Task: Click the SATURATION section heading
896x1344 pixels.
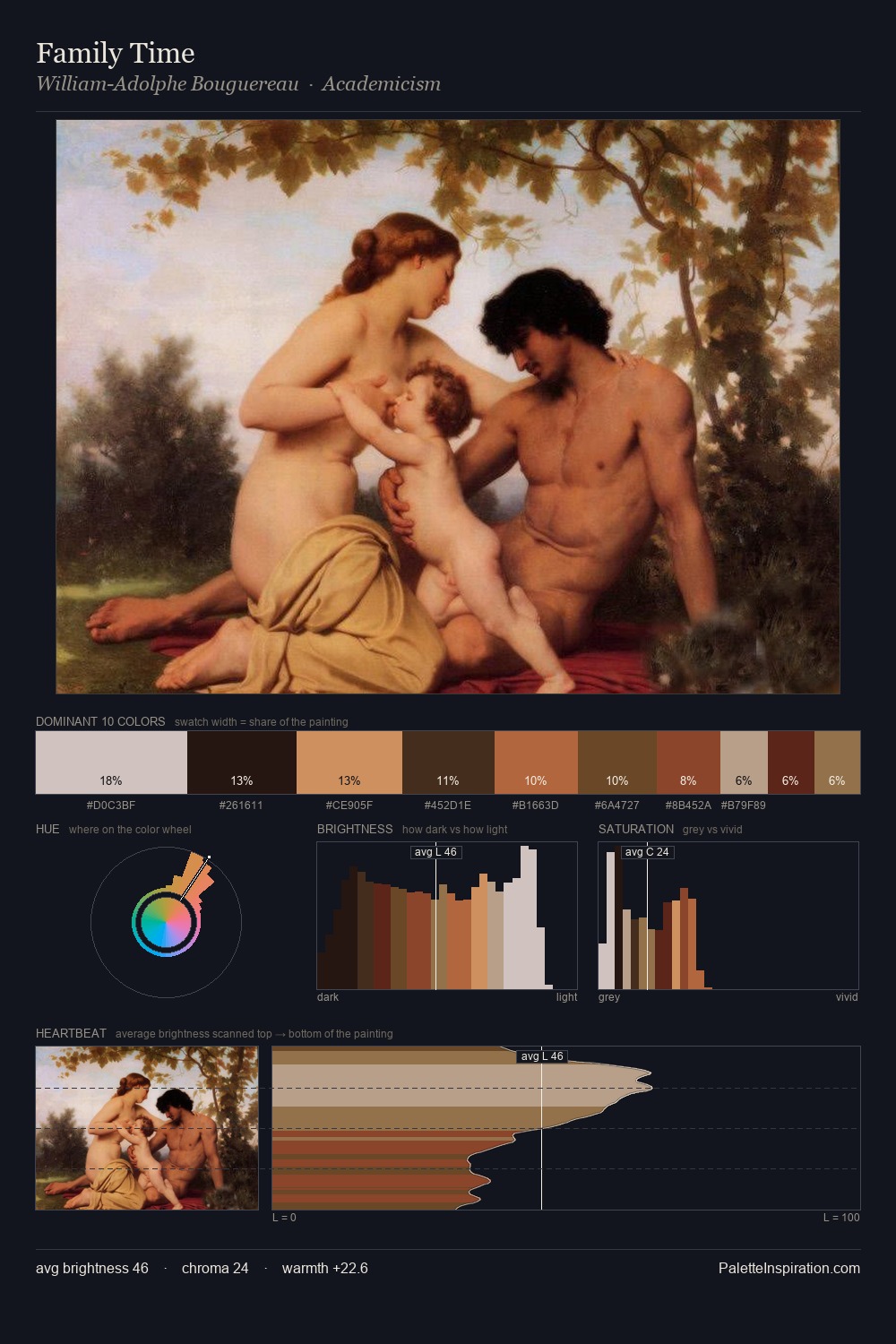Action: [636, 829]
